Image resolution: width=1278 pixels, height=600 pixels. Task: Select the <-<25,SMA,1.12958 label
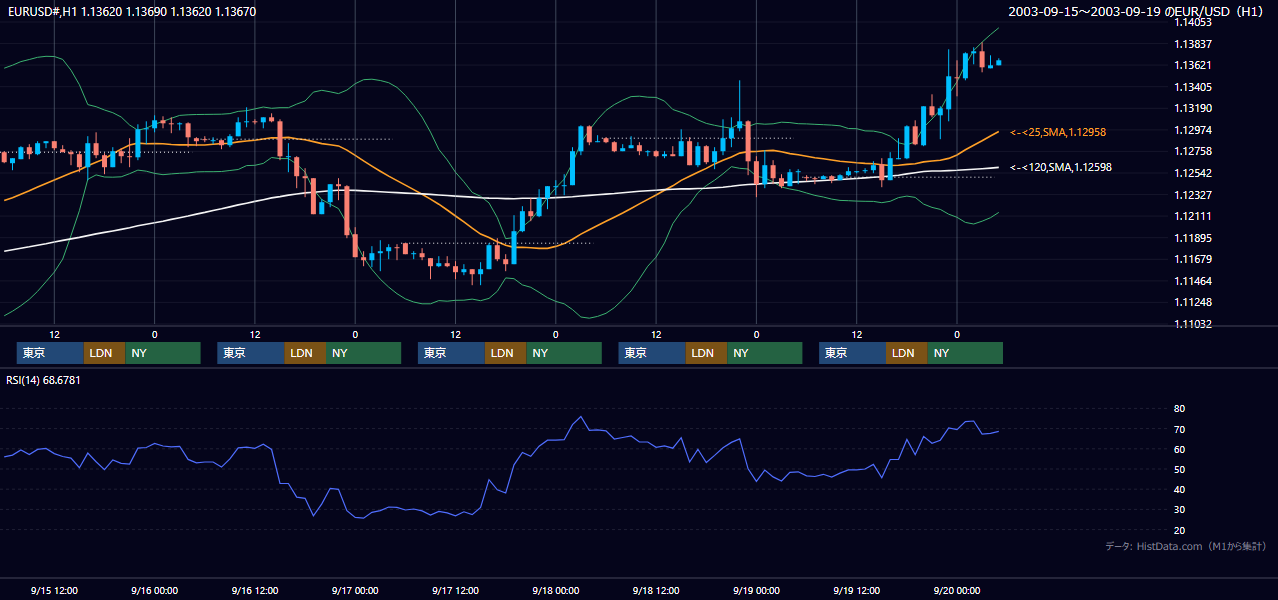tap(1058, 132)
